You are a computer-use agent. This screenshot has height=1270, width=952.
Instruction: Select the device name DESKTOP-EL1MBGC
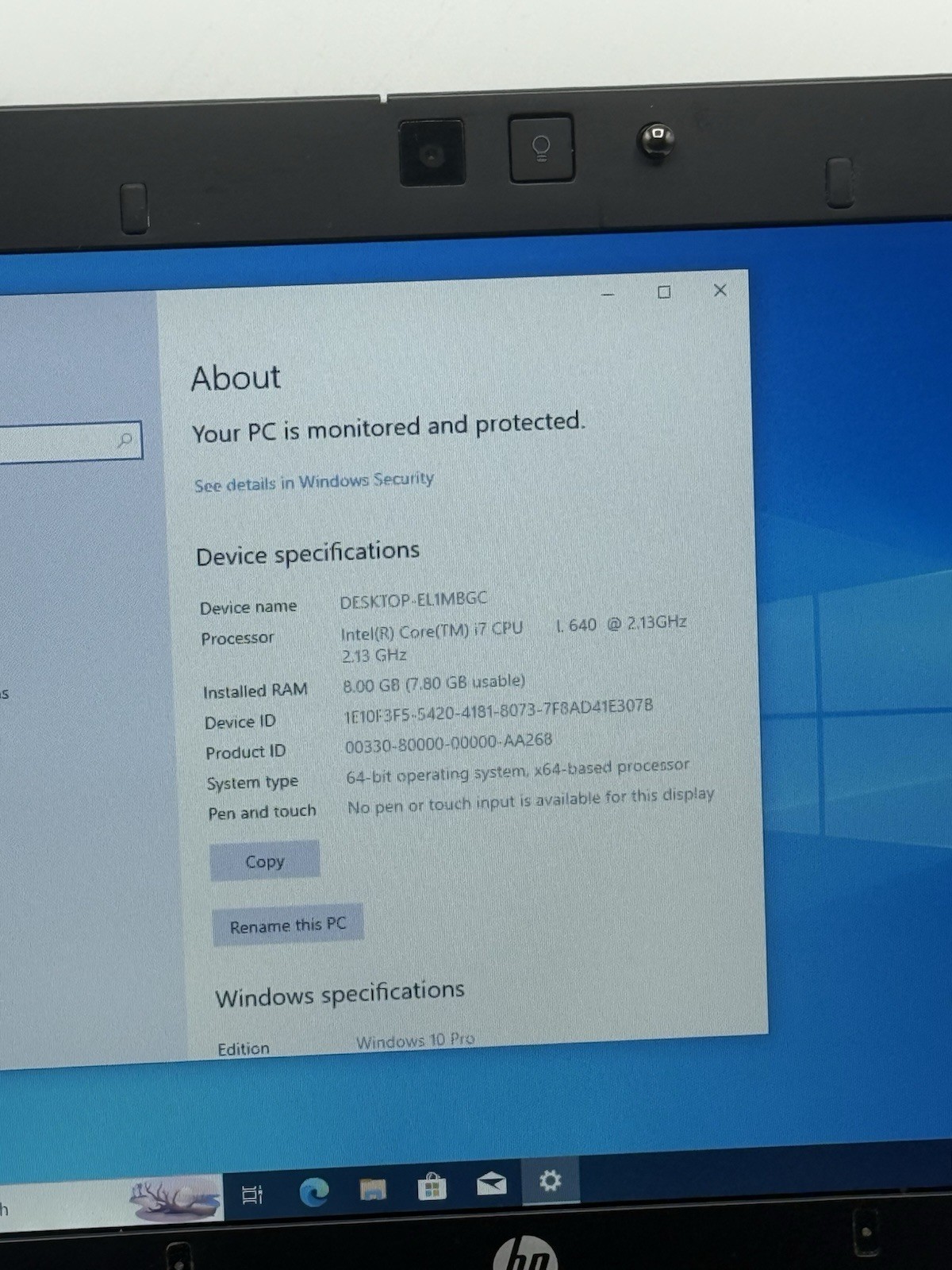pos(413,600)
